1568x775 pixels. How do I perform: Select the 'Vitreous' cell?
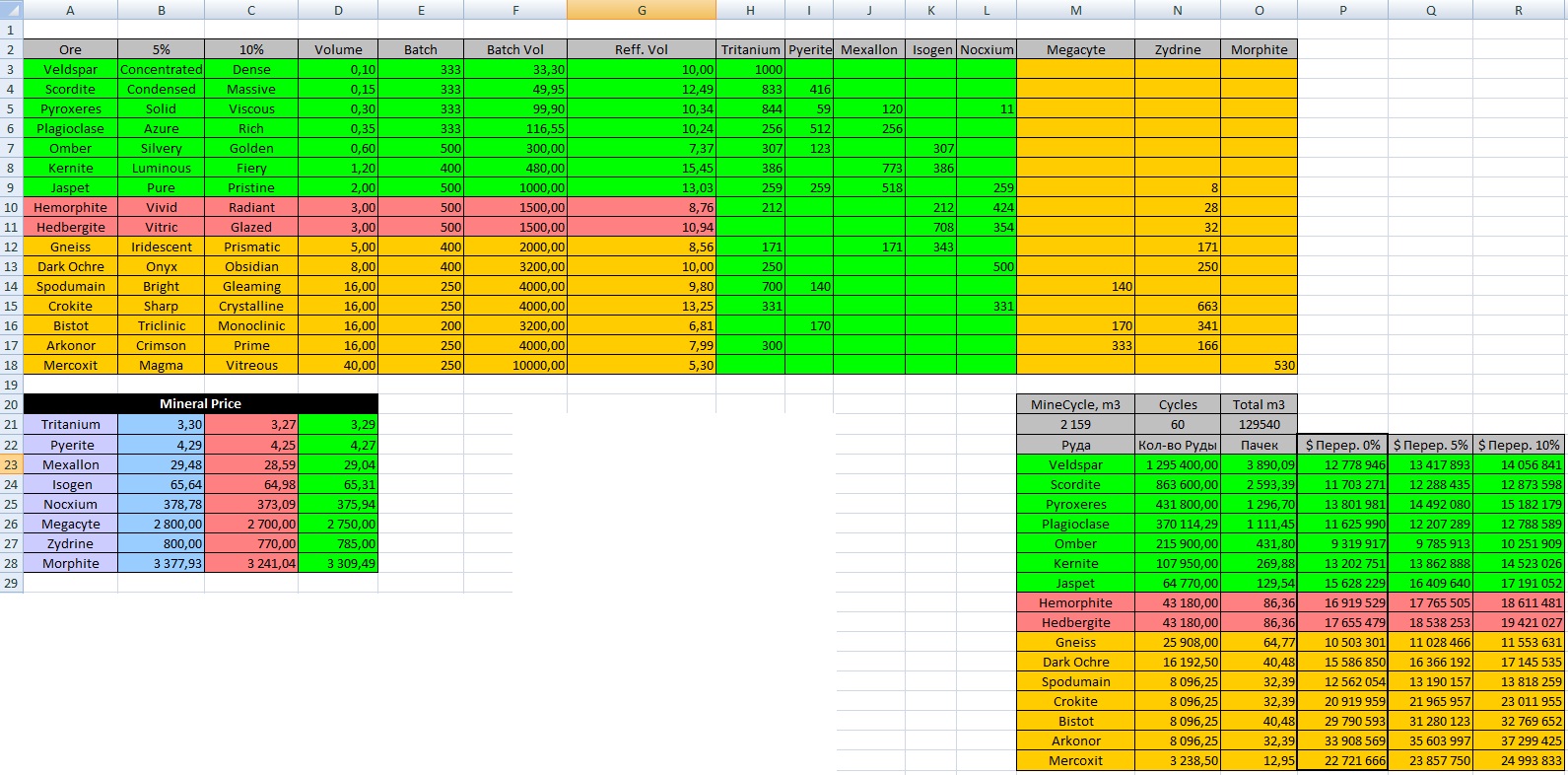251,365
